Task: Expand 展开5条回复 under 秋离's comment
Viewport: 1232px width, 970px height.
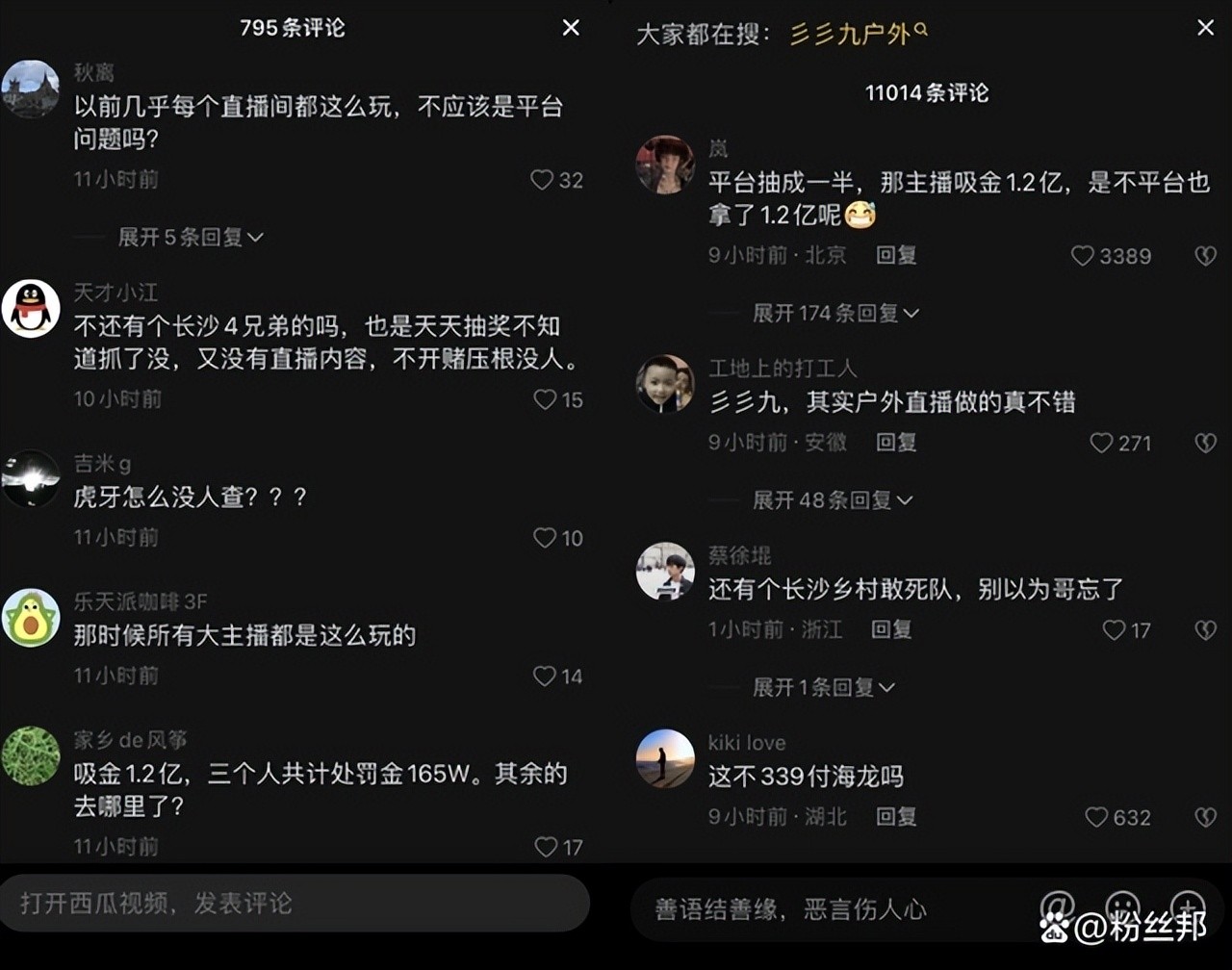Action: [191, 238]
